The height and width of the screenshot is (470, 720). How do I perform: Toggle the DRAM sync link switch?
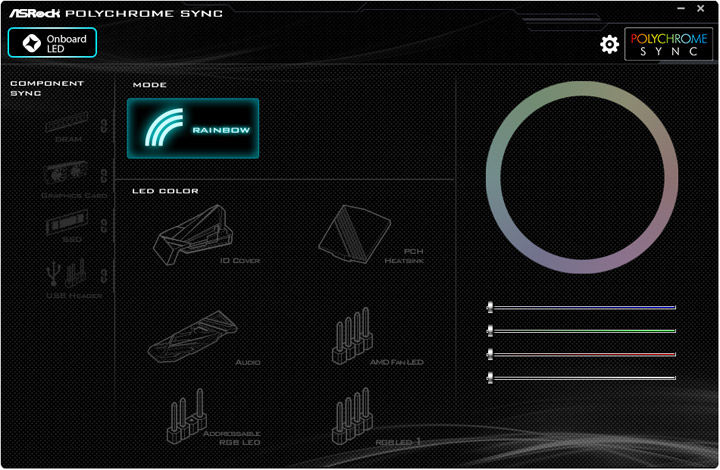point(104,125)
